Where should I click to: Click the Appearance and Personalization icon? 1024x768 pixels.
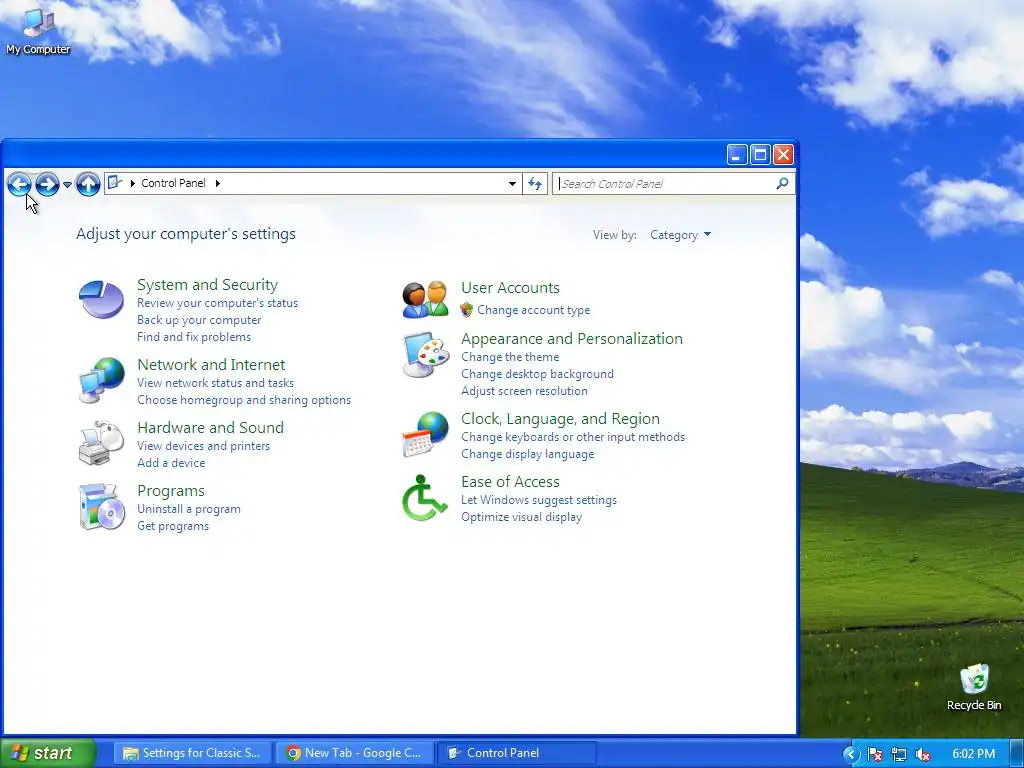[x=425, y=355]
